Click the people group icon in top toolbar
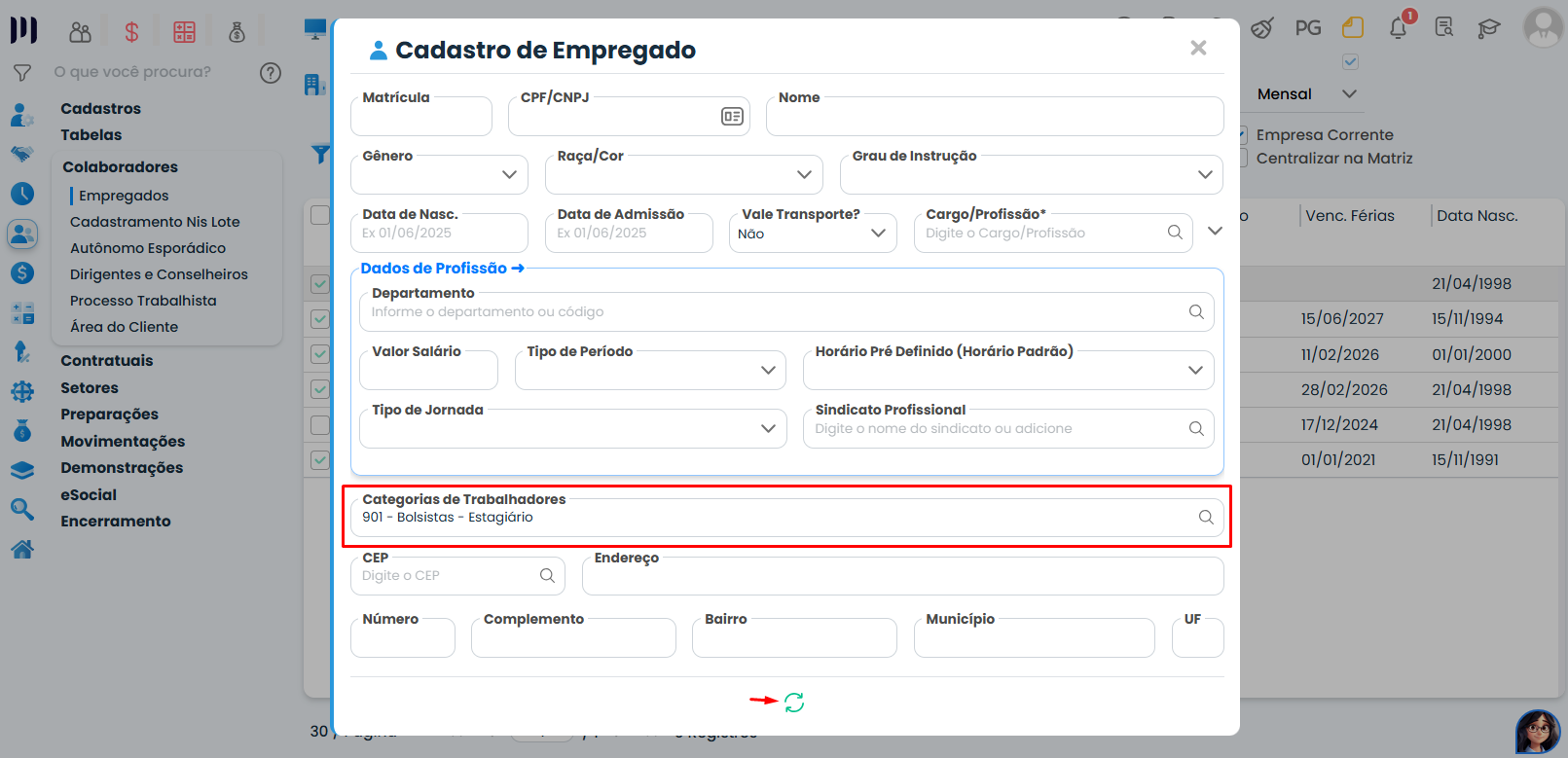1568x758 pixels. click(80, 32)
